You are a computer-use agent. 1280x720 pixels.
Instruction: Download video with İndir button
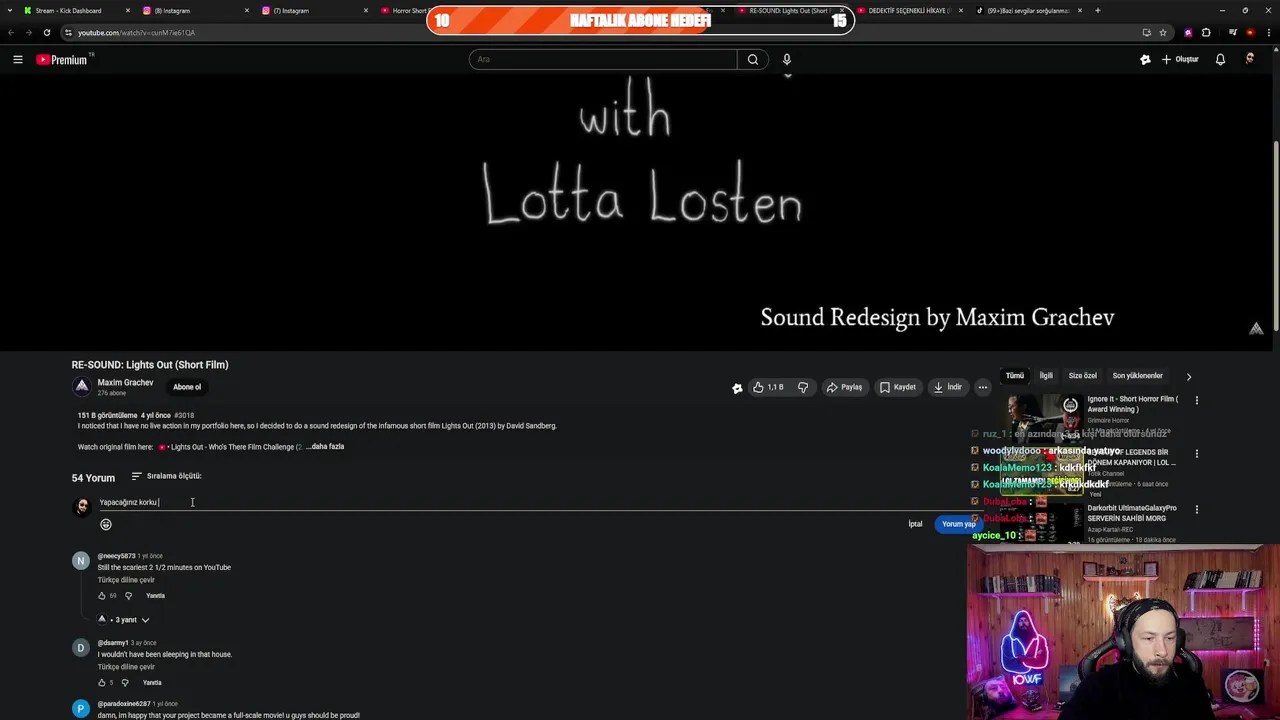tap(948, 387)
